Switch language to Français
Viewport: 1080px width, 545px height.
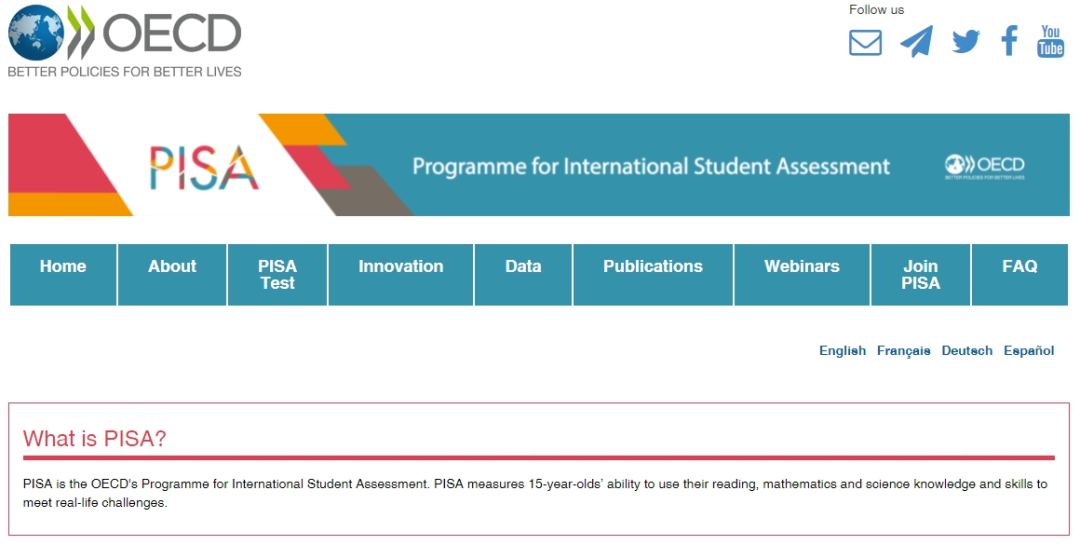(x=904, y=351)
